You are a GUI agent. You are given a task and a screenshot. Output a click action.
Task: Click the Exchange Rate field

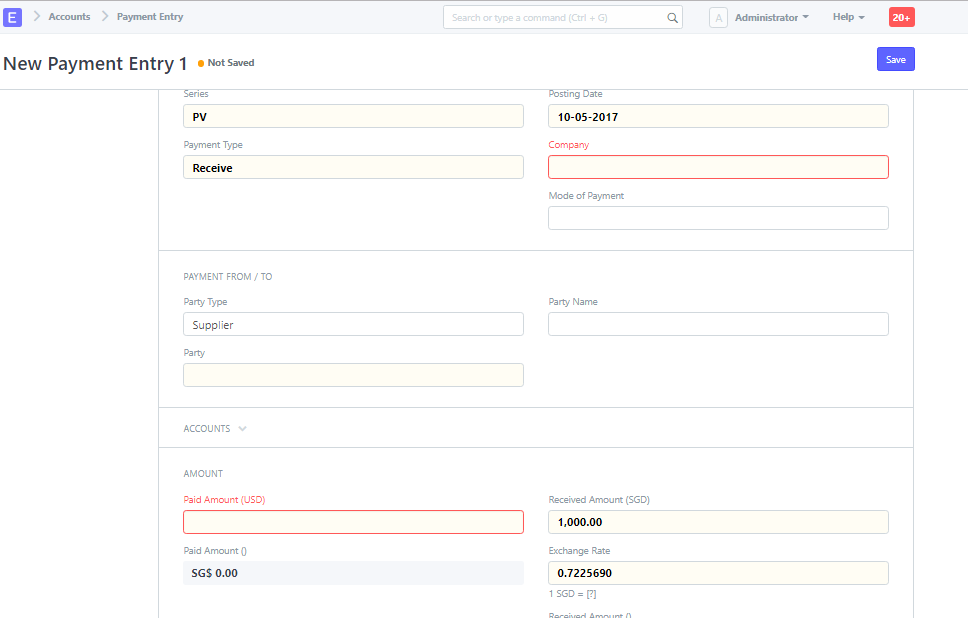(718, 573)
